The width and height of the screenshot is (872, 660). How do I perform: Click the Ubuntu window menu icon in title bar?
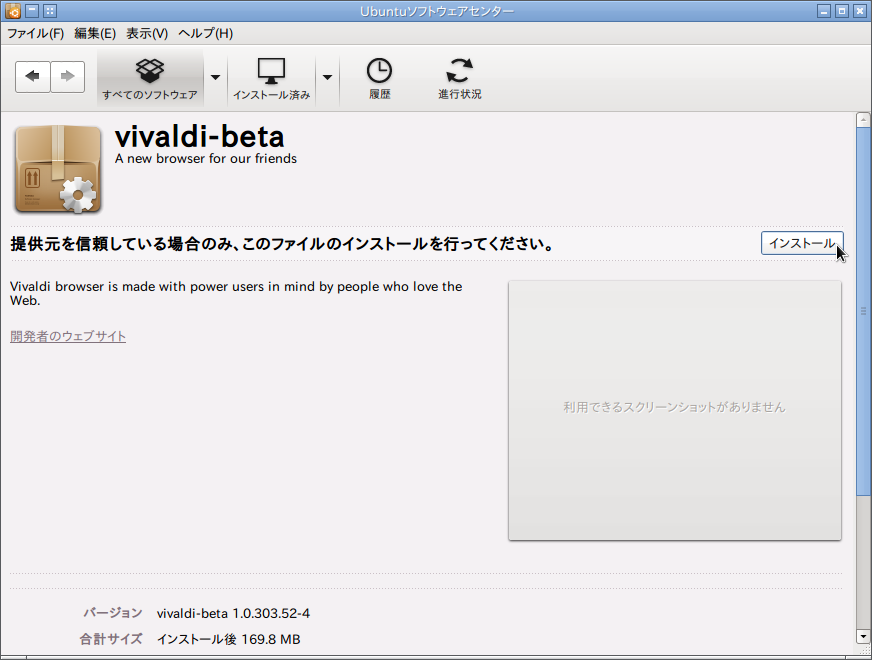click(13, 11)
